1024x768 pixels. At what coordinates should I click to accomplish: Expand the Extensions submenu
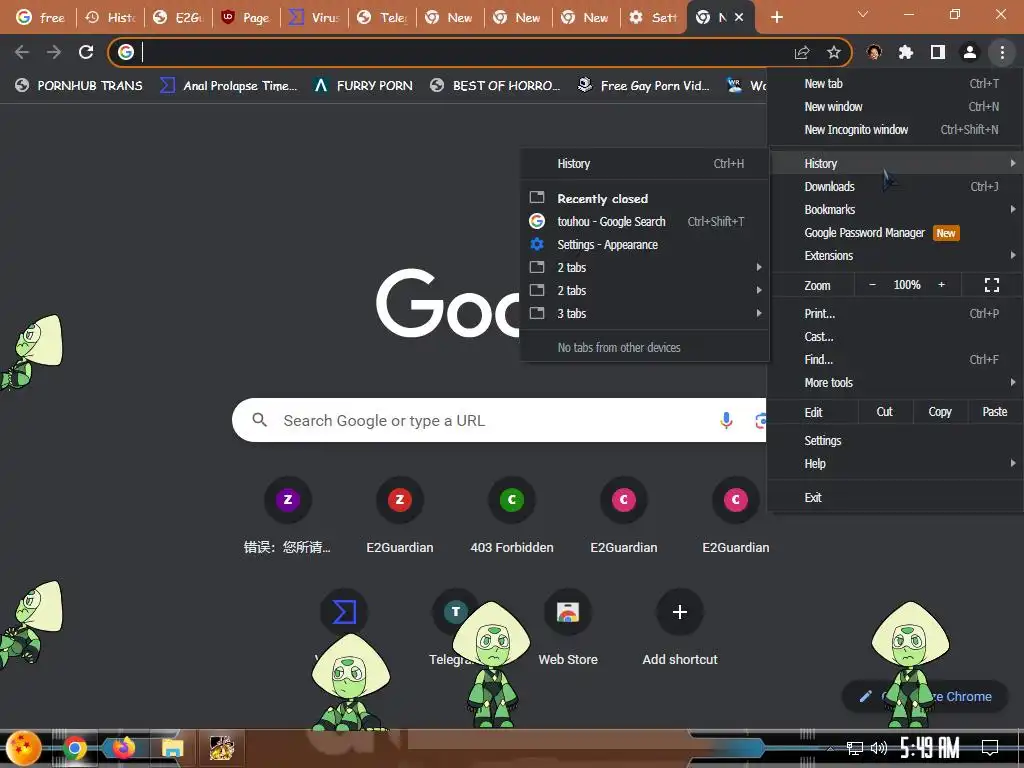click(x=895, y=256)
